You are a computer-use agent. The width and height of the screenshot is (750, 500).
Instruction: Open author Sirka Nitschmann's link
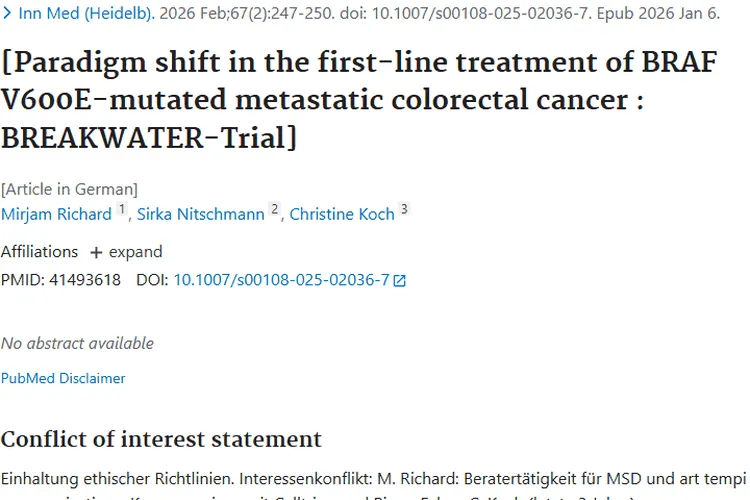pyautogui.click(x=200, y=214)
